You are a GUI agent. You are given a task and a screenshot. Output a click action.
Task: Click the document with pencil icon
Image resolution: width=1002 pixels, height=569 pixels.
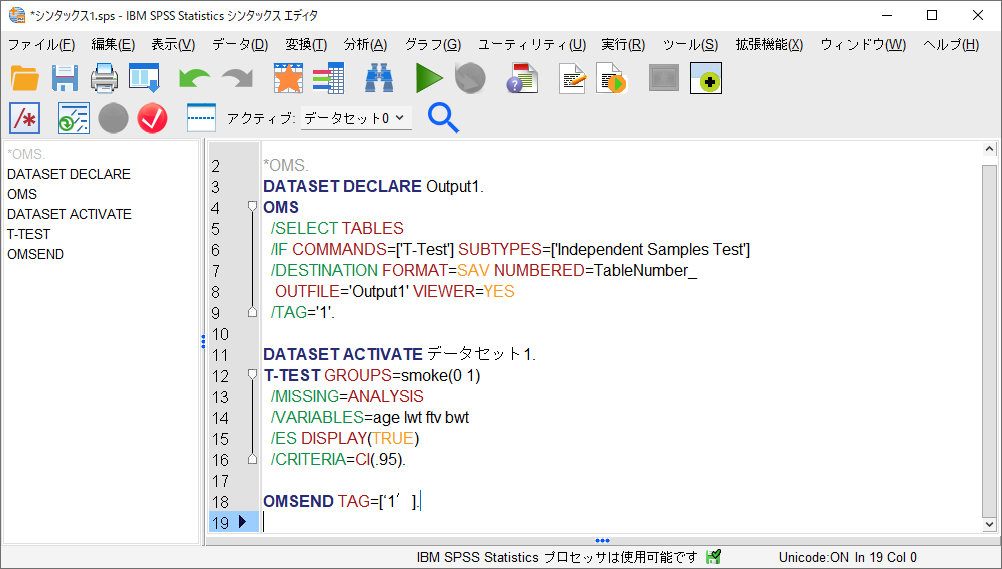[x=572, y=78]
